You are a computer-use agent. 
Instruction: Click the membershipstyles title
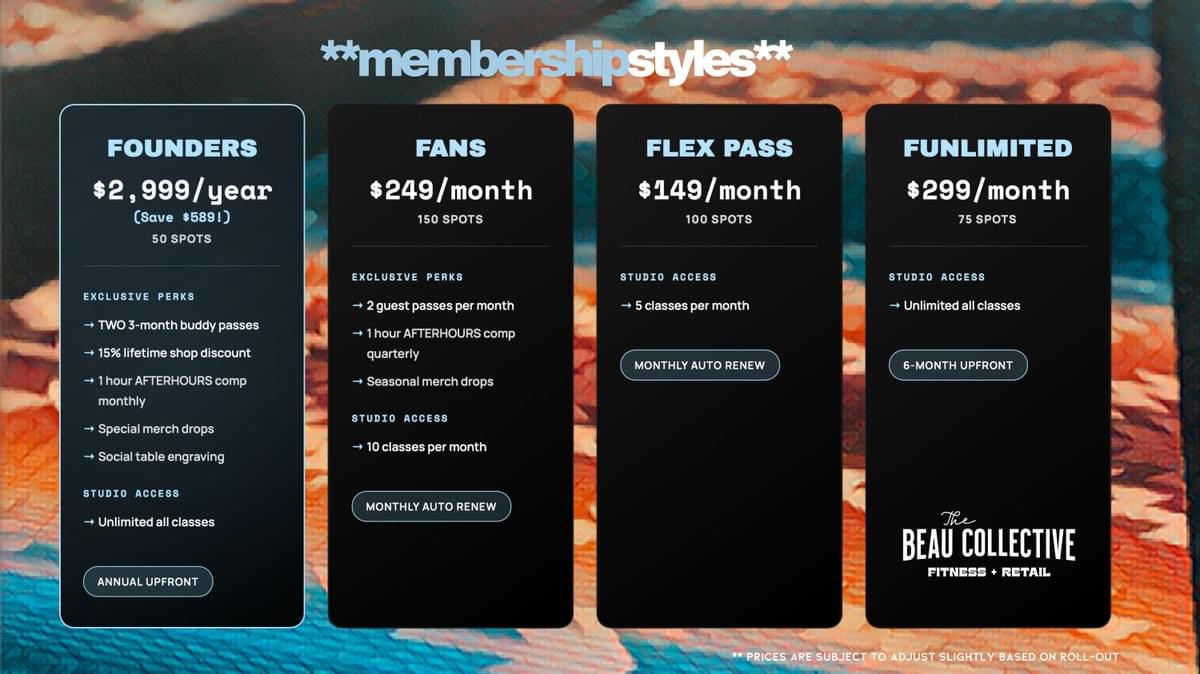coord(557,62)
